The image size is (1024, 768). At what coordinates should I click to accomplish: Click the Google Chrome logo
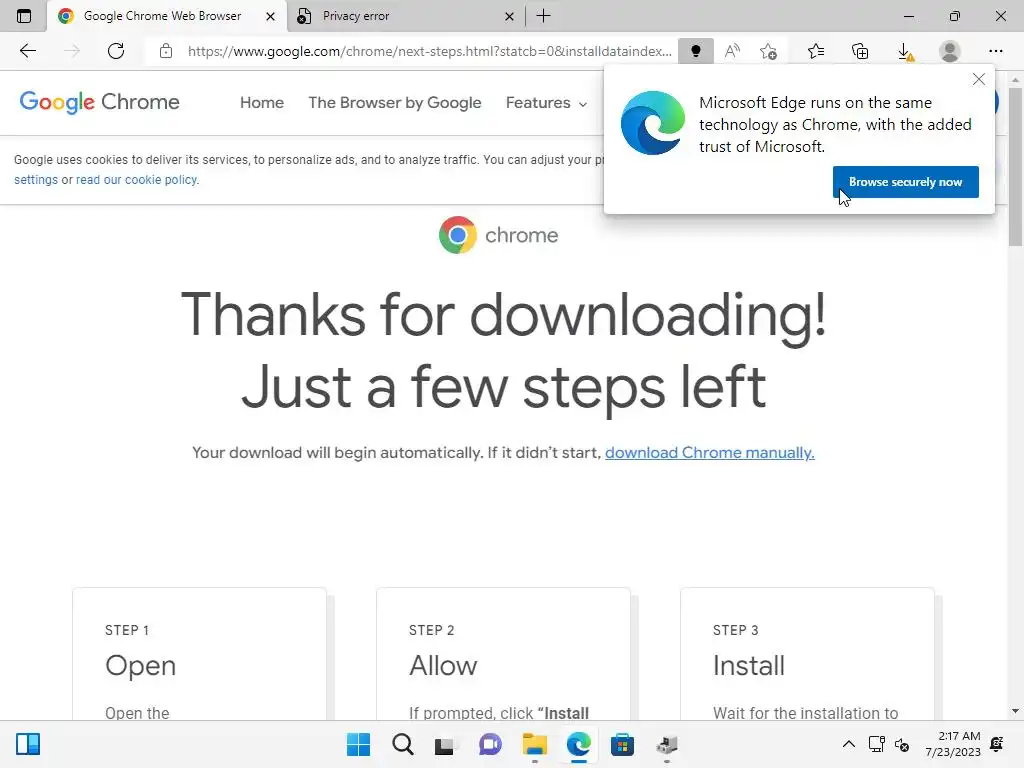(99, 102)
